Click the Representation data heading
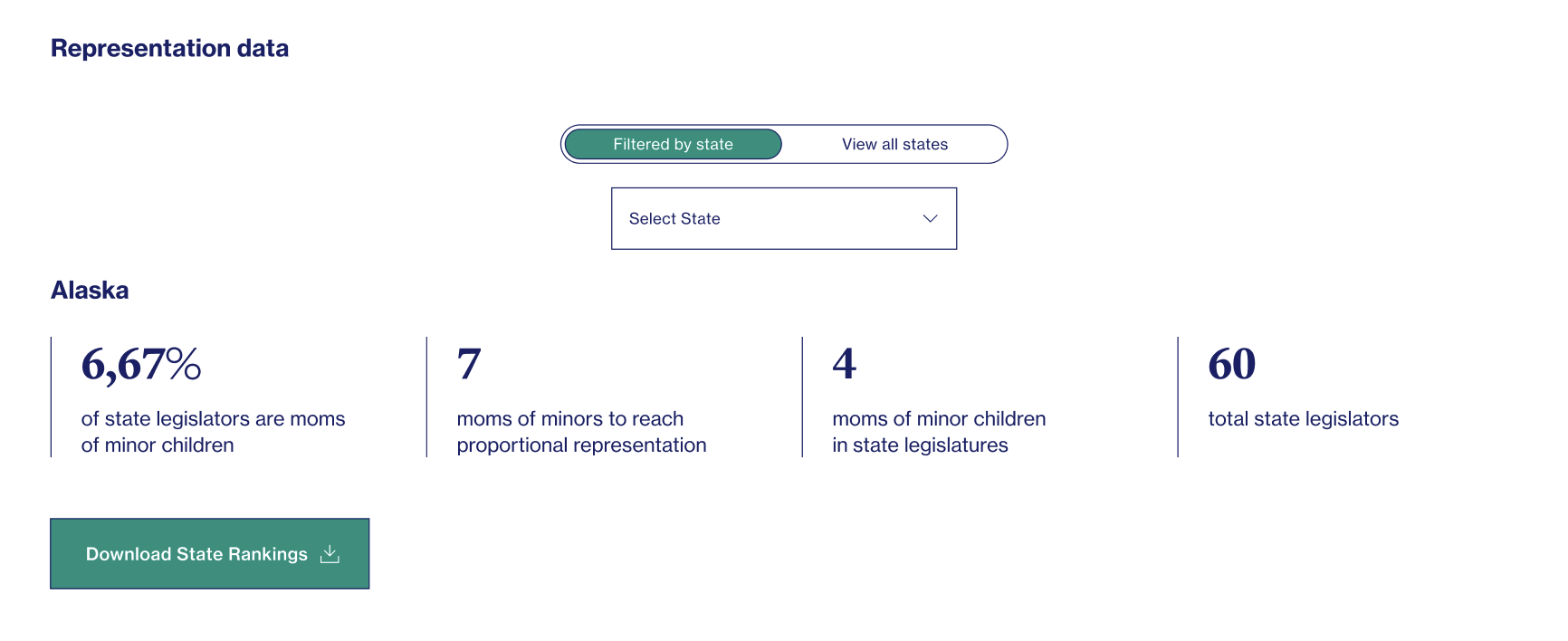Image resolution: width=1568 pixels, height=641 pixels. point(169,48)
